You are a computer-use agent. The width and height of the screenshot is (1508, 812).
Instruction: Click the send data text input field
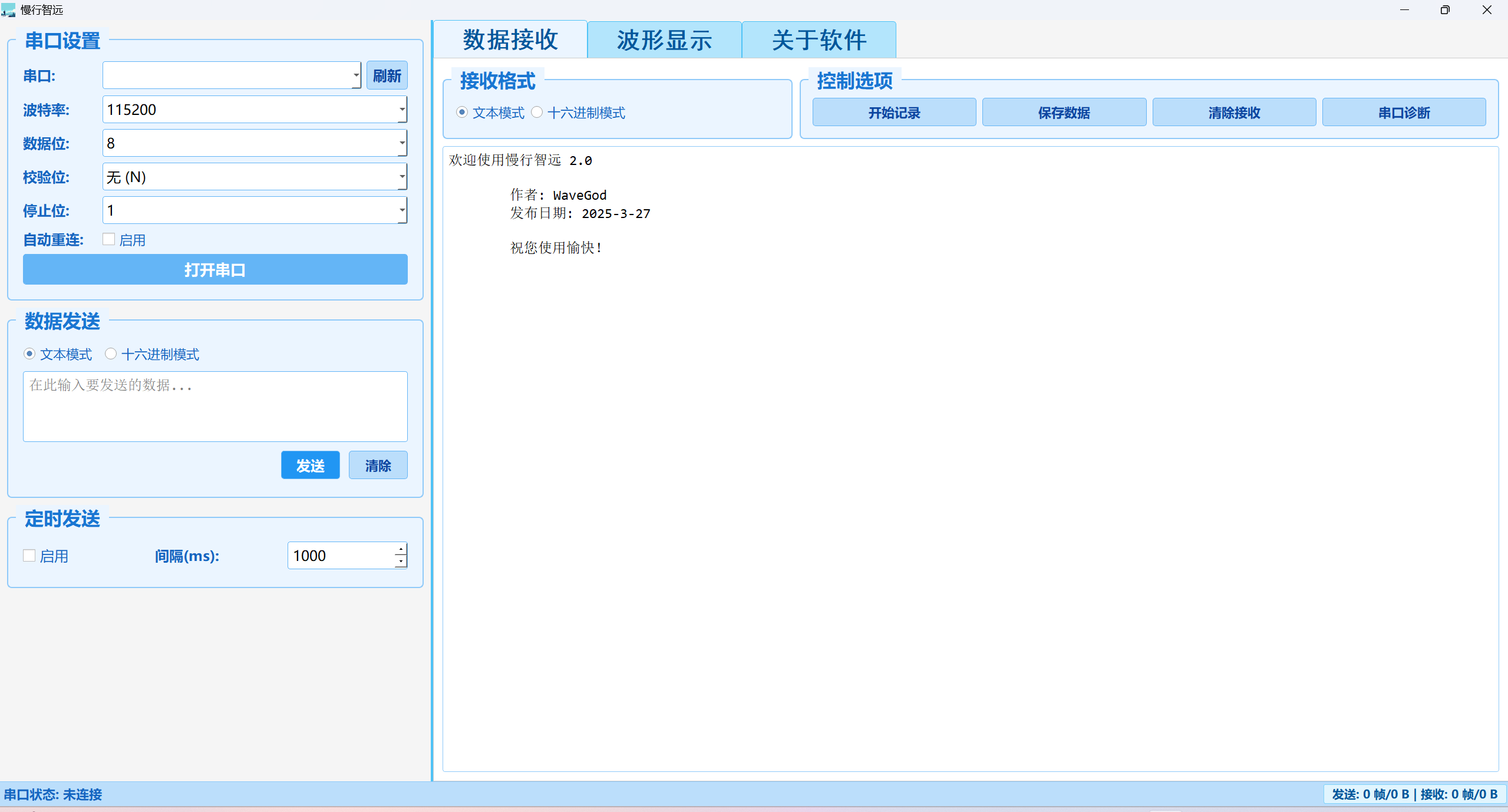point(215,406)
